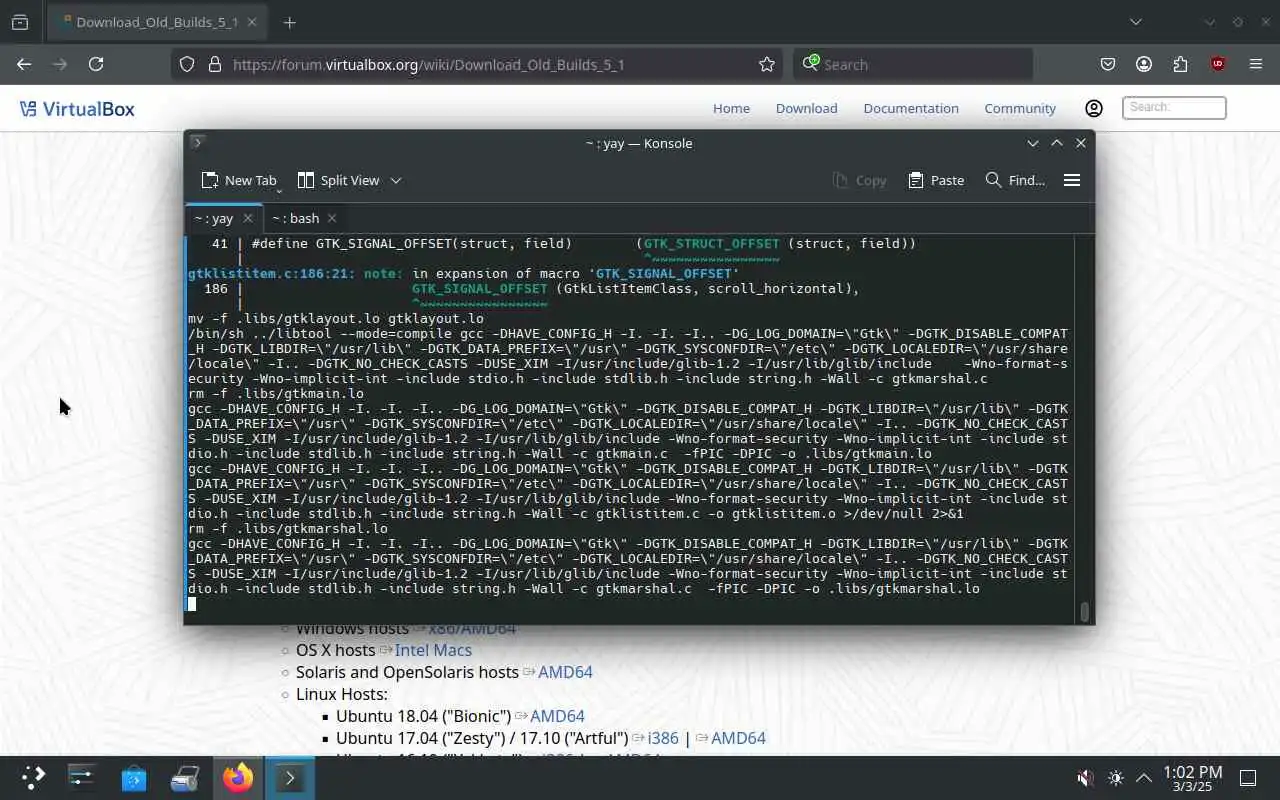Switch to the '~ : bash' Konsole tab
1280x800 pixels.
(x=296, y=218)
